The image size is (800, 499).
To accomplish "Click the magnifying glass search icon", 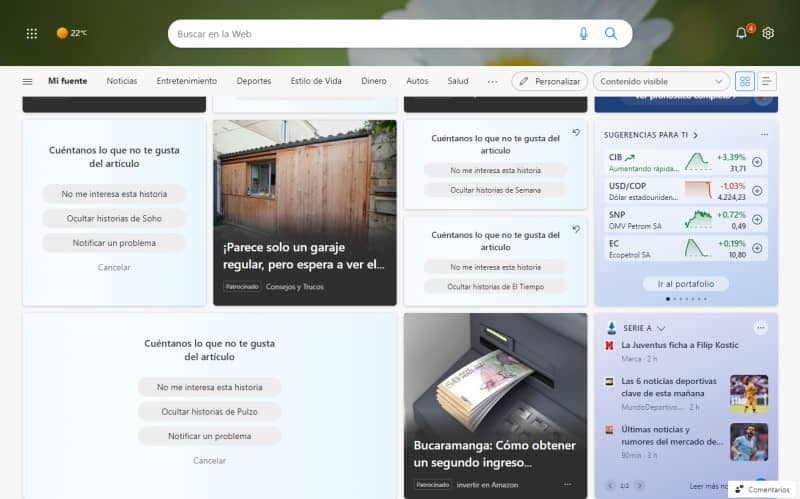I will coord(611,33).
